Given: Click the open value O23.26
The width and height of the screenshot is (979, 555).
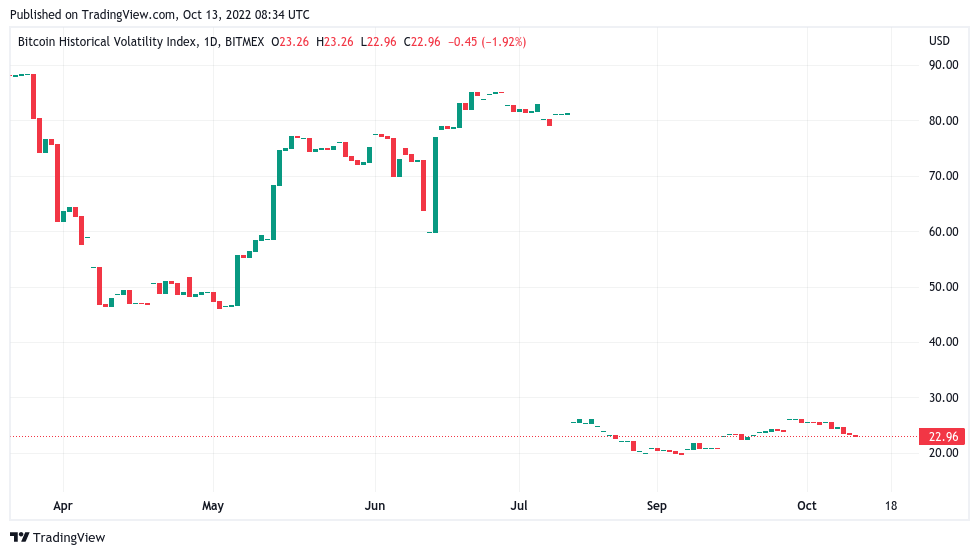Looking at the screenshot, I should pos(292,42).
